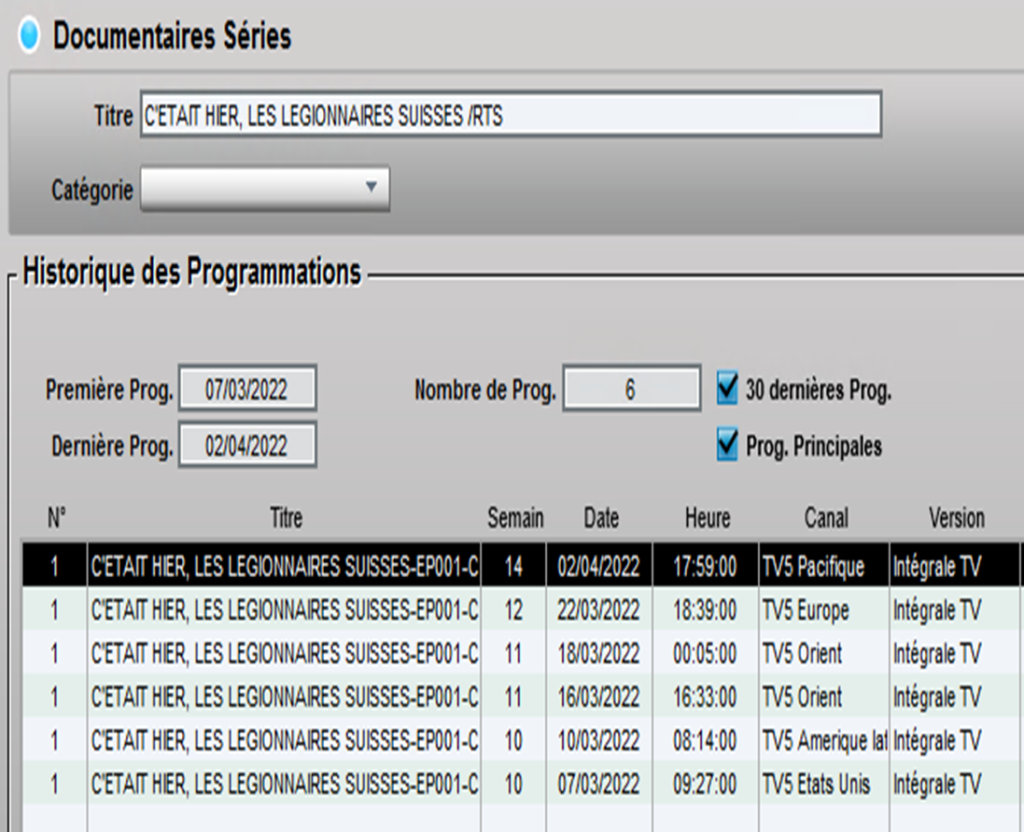Sort by the Semain column header
Image resolution: width=1024 pixels, height=832 pixels.
tap(515, 518)
